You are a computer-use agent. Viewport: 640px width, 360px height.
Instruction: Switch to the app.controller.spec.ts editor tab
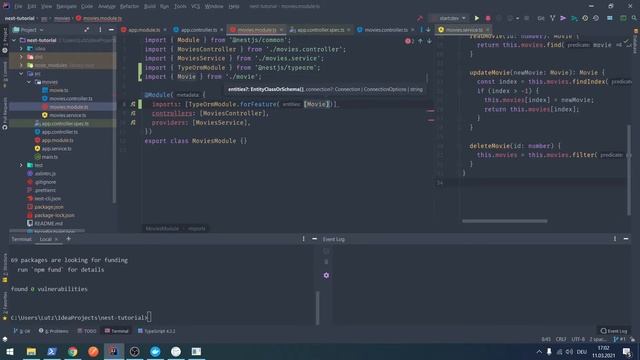(320, 30)
